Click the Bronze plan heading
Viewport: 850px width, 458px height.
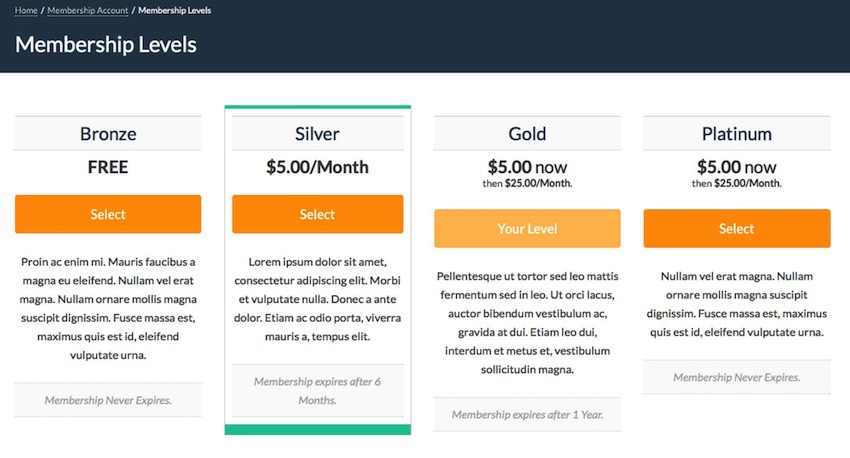coord(108,134)
